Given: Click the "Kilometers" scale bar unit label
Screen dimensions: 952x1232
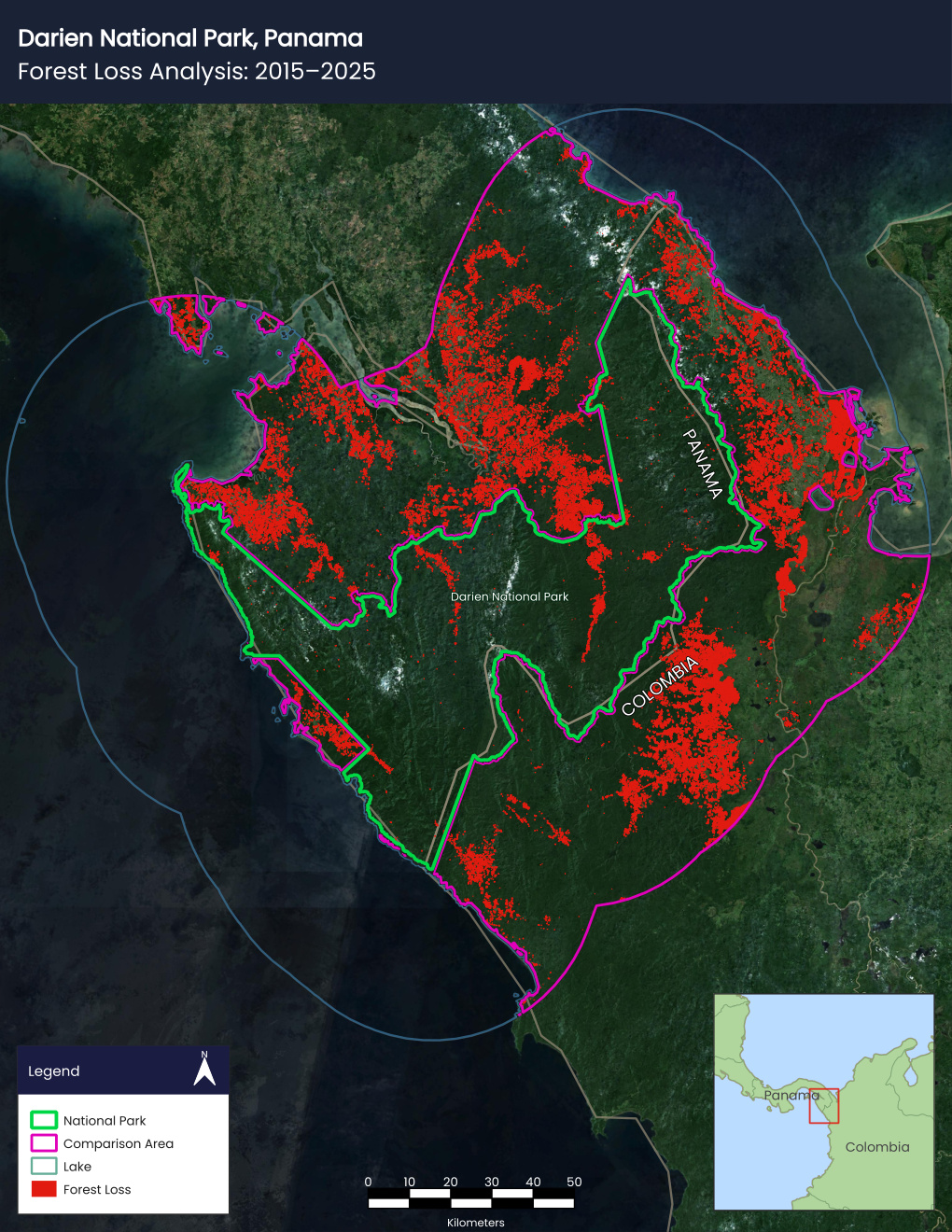Looking at the screenshot, I should click(x=476, y=1223).
